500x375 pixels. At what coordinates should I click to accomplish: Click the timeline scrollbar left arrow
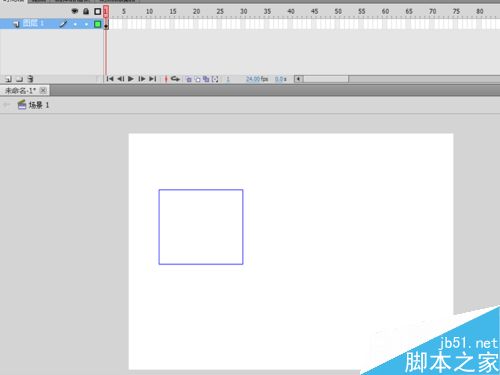click(x=298, y=79)
